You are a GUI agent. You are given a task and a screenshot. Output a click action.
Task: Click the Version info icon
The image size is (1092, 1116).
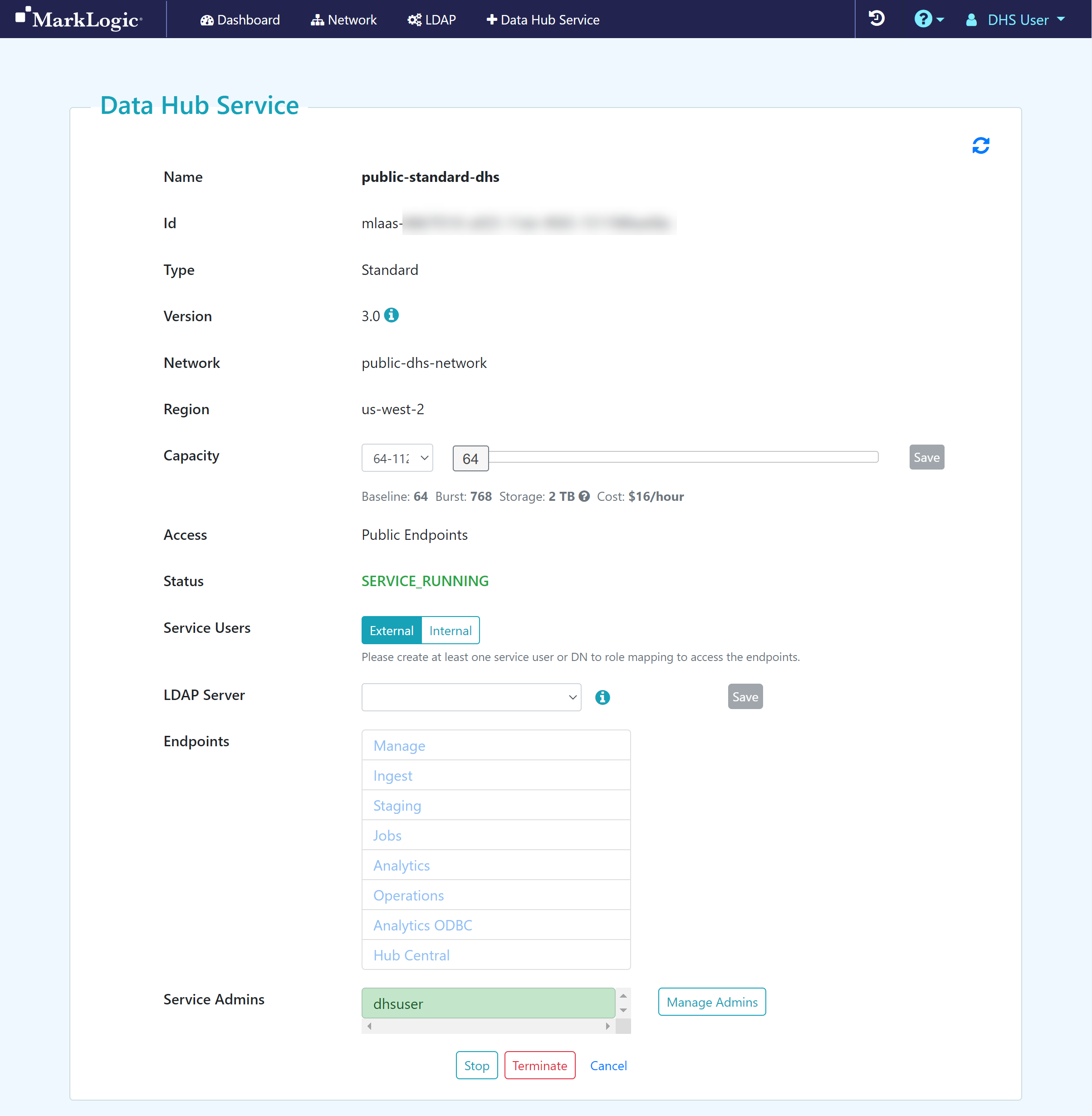(x=391, y=315)
